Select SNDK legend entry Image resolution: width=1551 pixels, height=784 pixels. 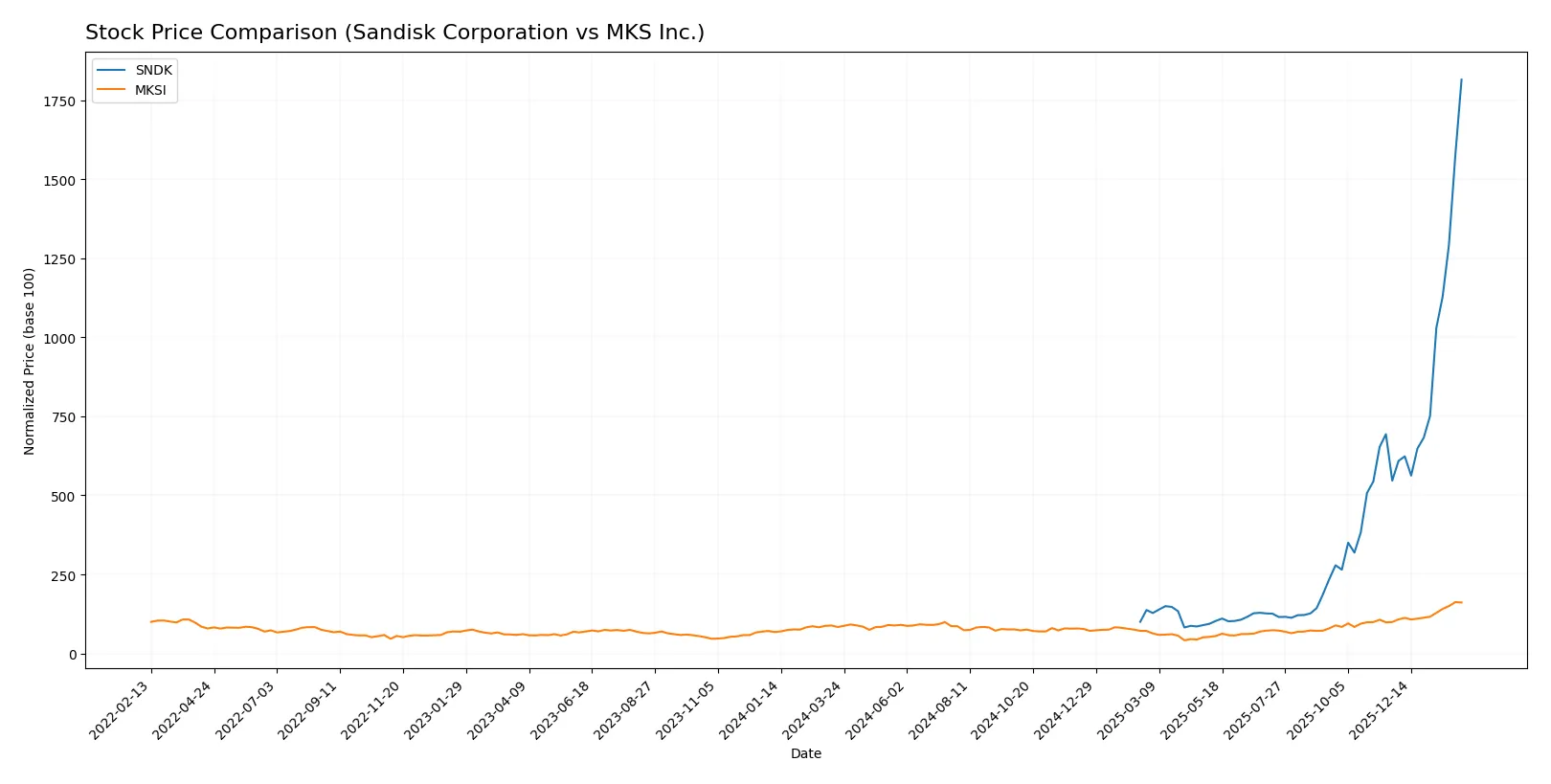pos(134,71)
